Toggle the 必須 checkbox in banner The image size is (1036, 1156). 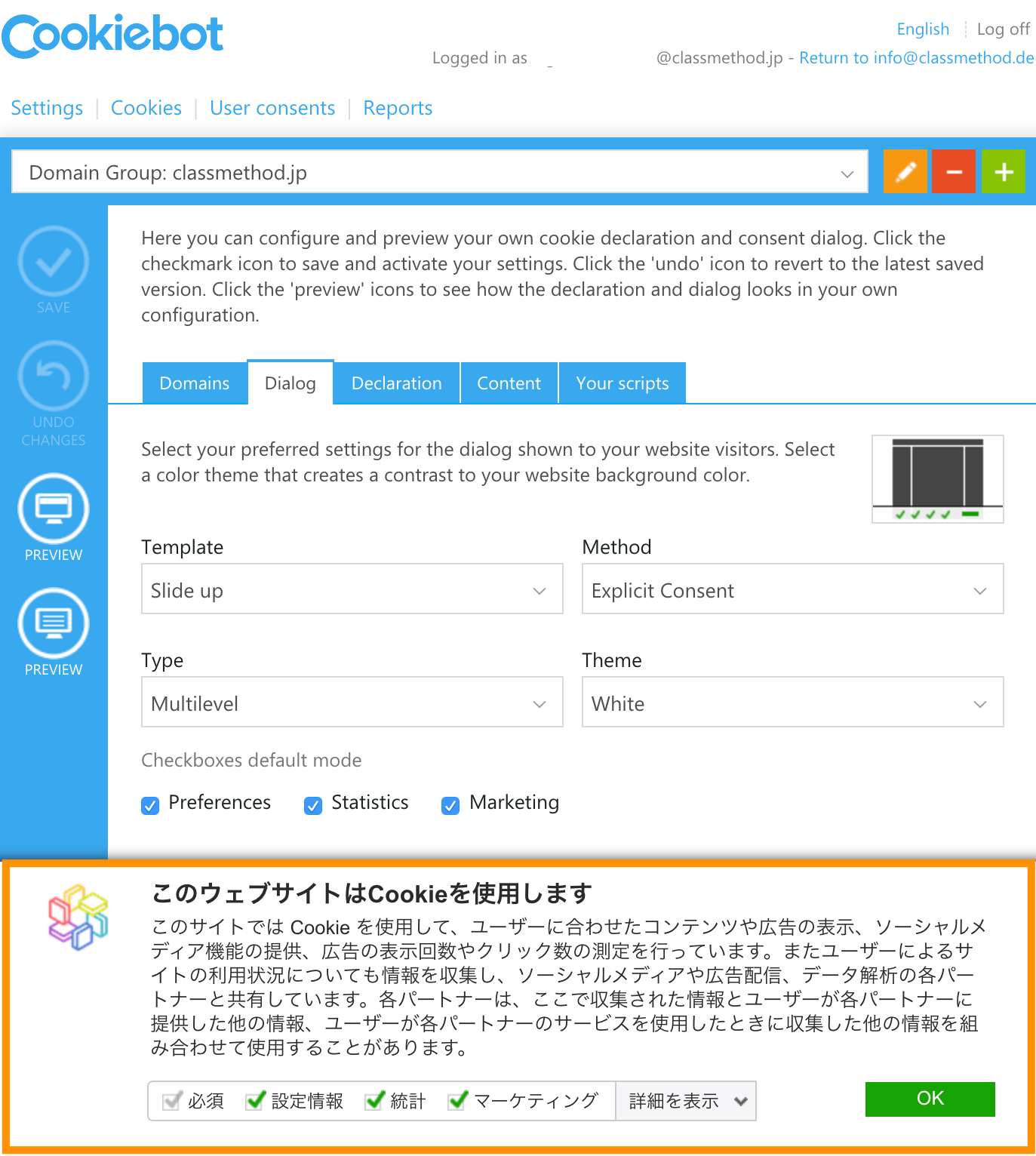click(172, 1101)
